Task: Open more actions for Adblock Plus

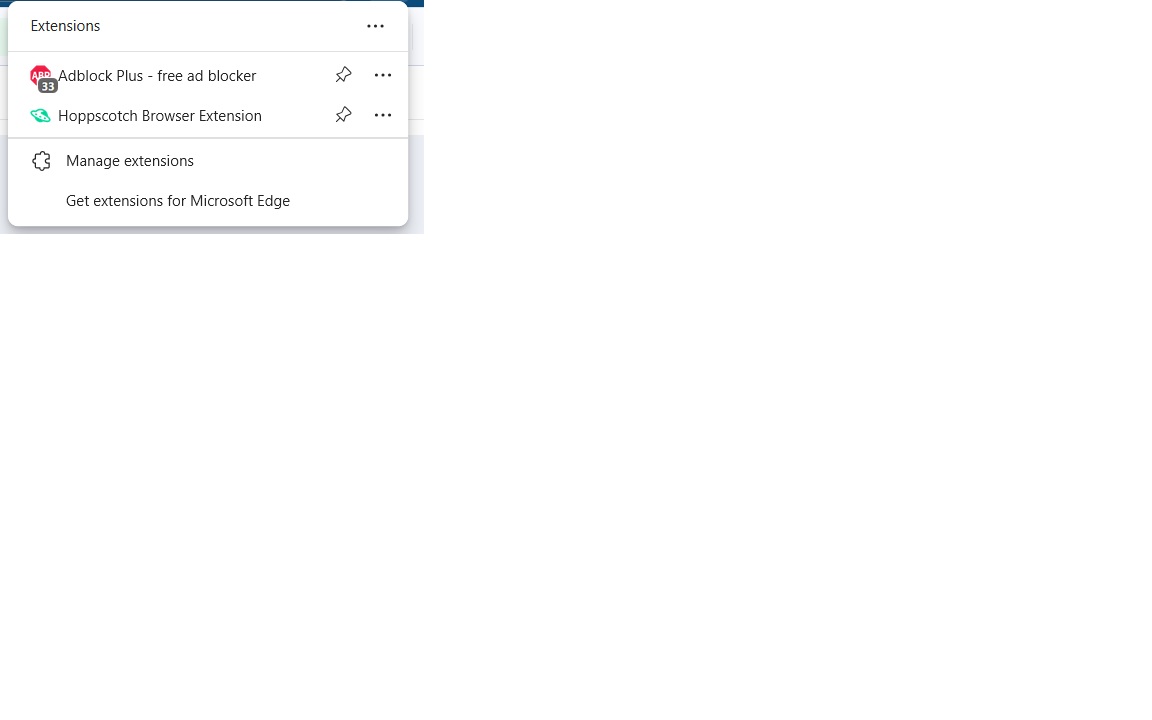Action: [383, 75]
